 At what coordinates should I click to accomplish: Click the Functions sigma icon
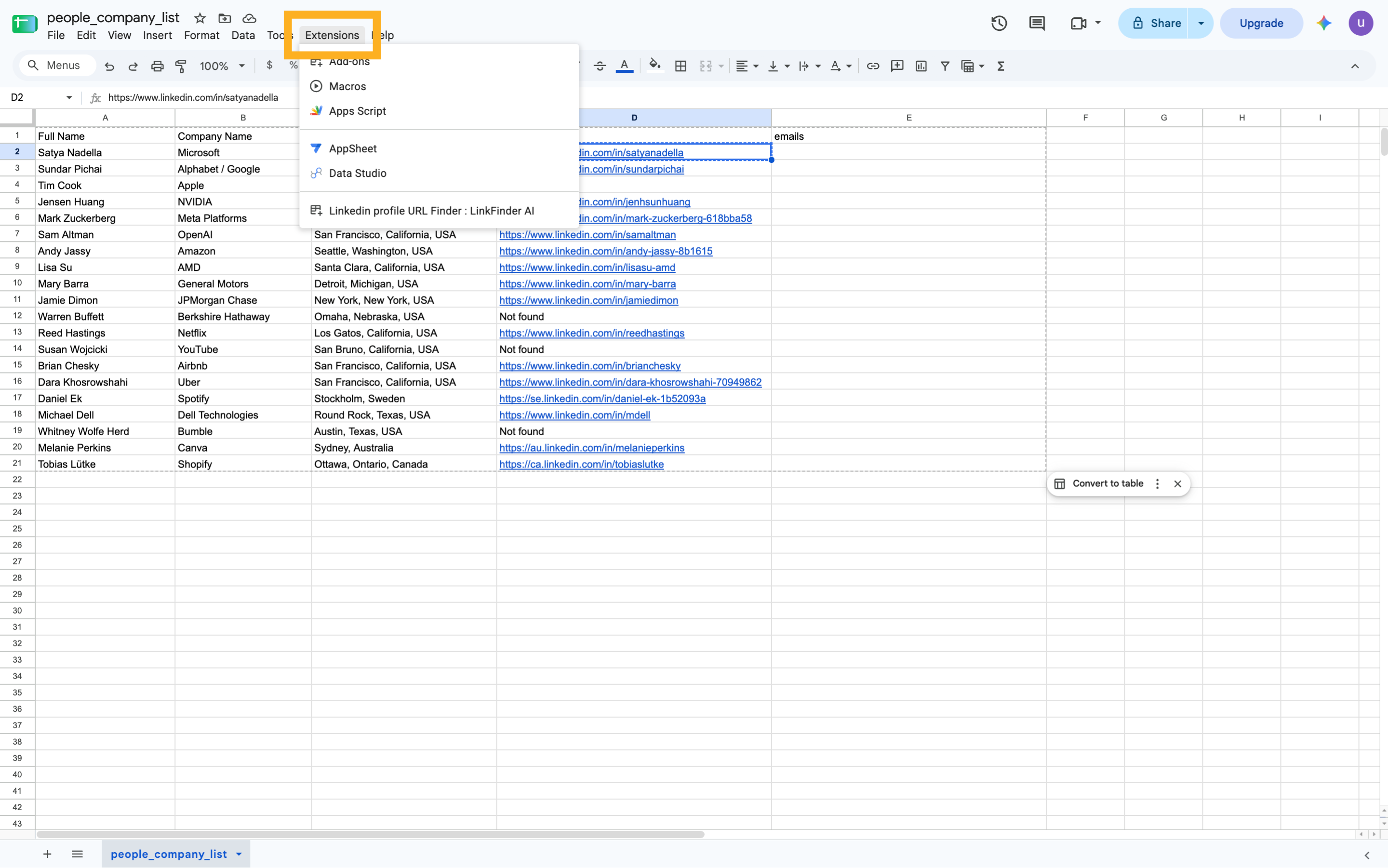point(1001,66)
